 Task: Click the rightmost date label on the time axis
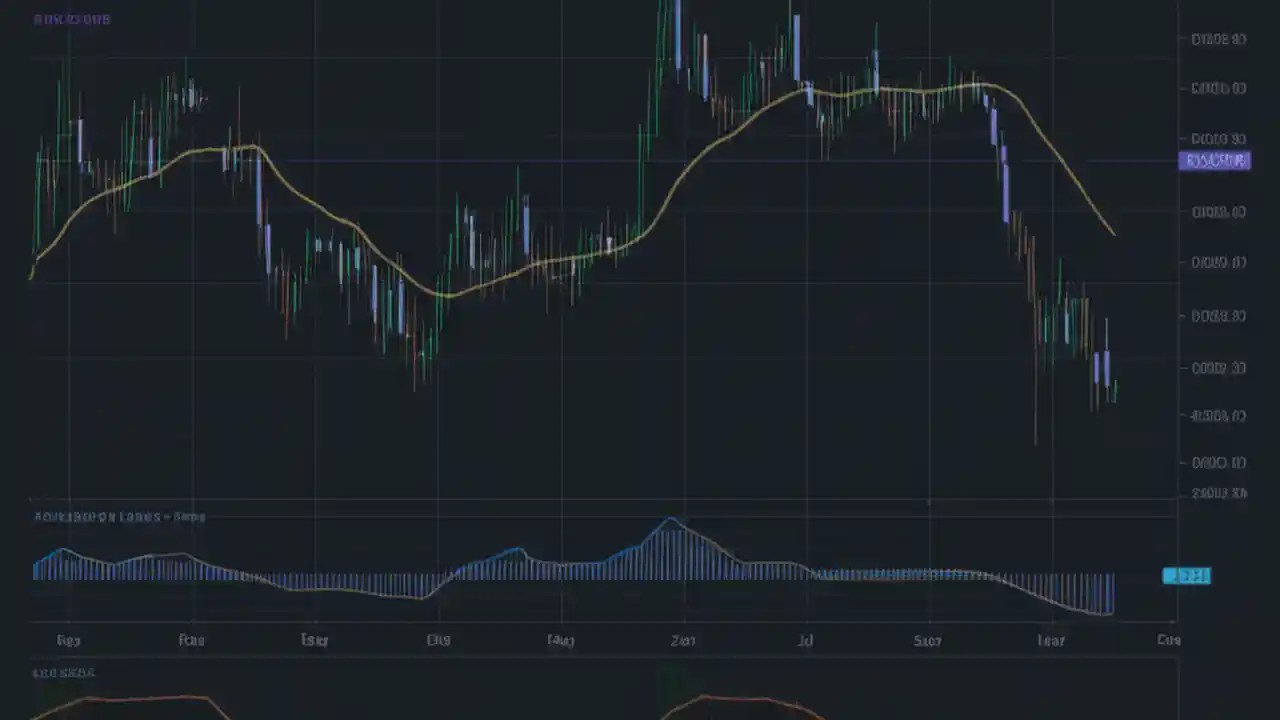[1169, 640]
